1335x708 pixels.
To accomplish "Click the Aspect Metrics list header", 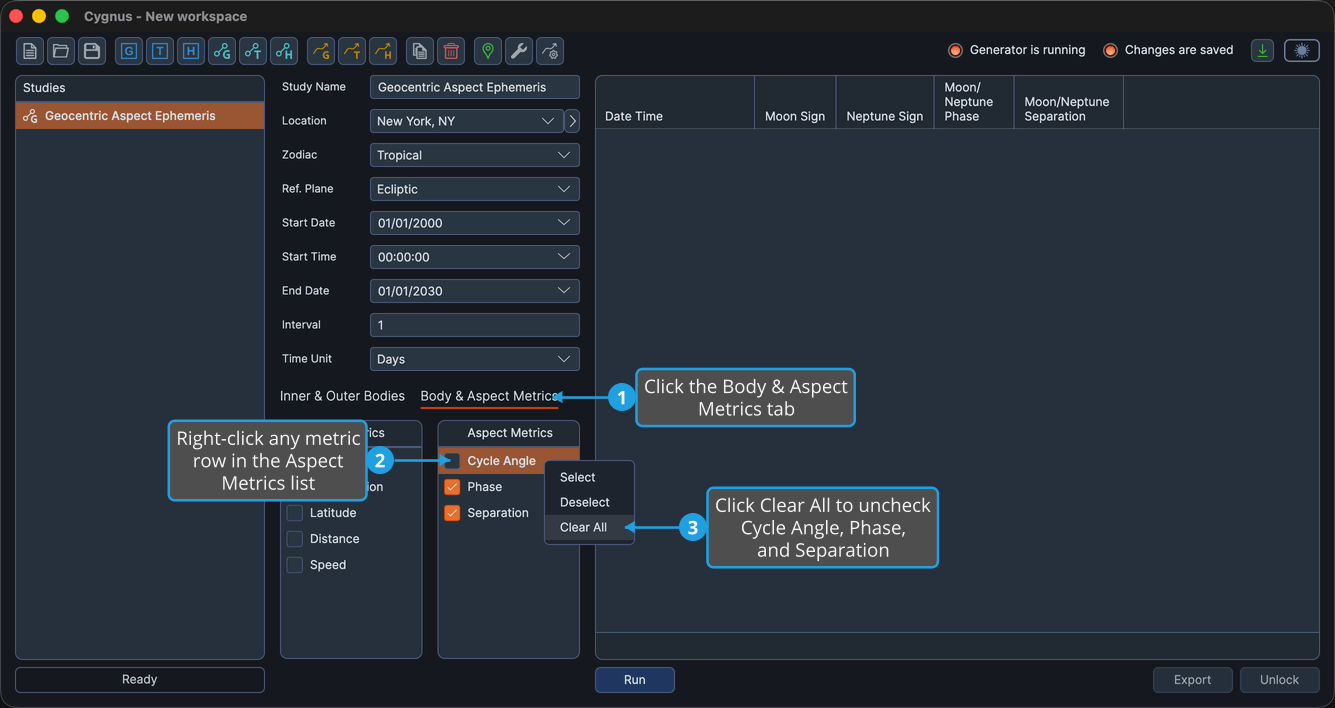I will coord(509,433).
